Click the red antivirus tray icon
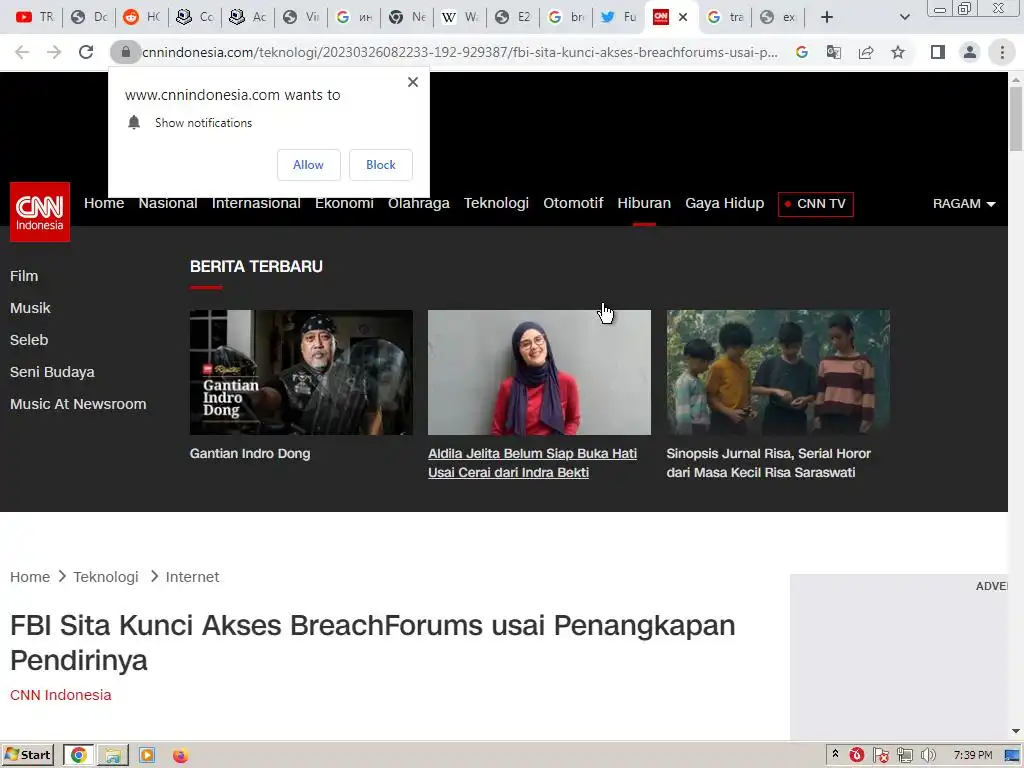This screenshot has height=768, width=1024. [x=857, y=756]
